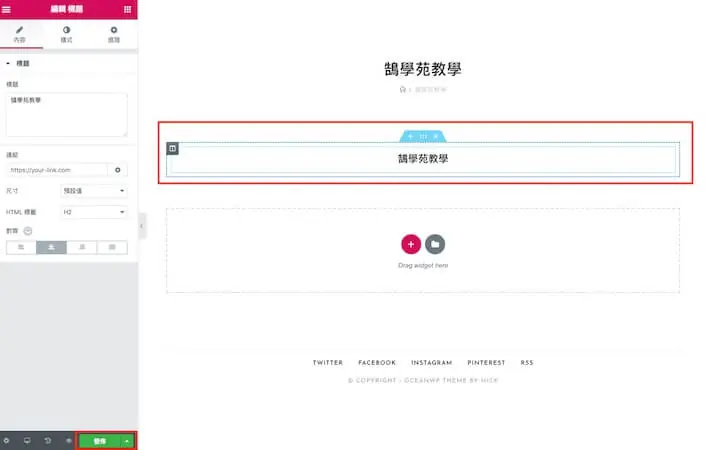Click 'Drag widget here' text
The width and height of the screenshot is (705, 450).
pos(423,265)
